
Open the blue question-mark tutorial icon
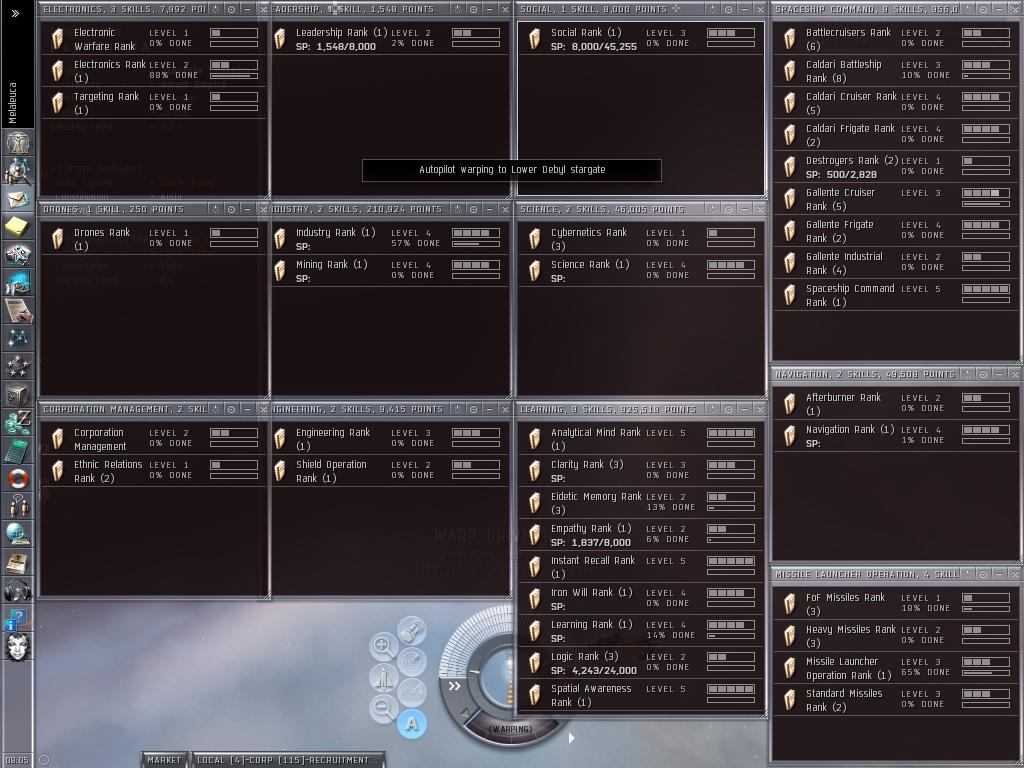[18, 619]
